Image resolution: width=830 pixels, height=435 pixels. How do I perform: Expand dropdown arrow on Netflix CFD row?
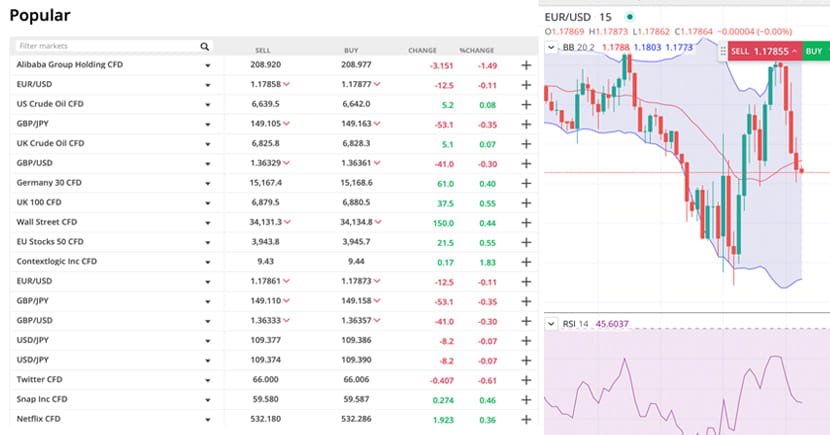[208, 420]
